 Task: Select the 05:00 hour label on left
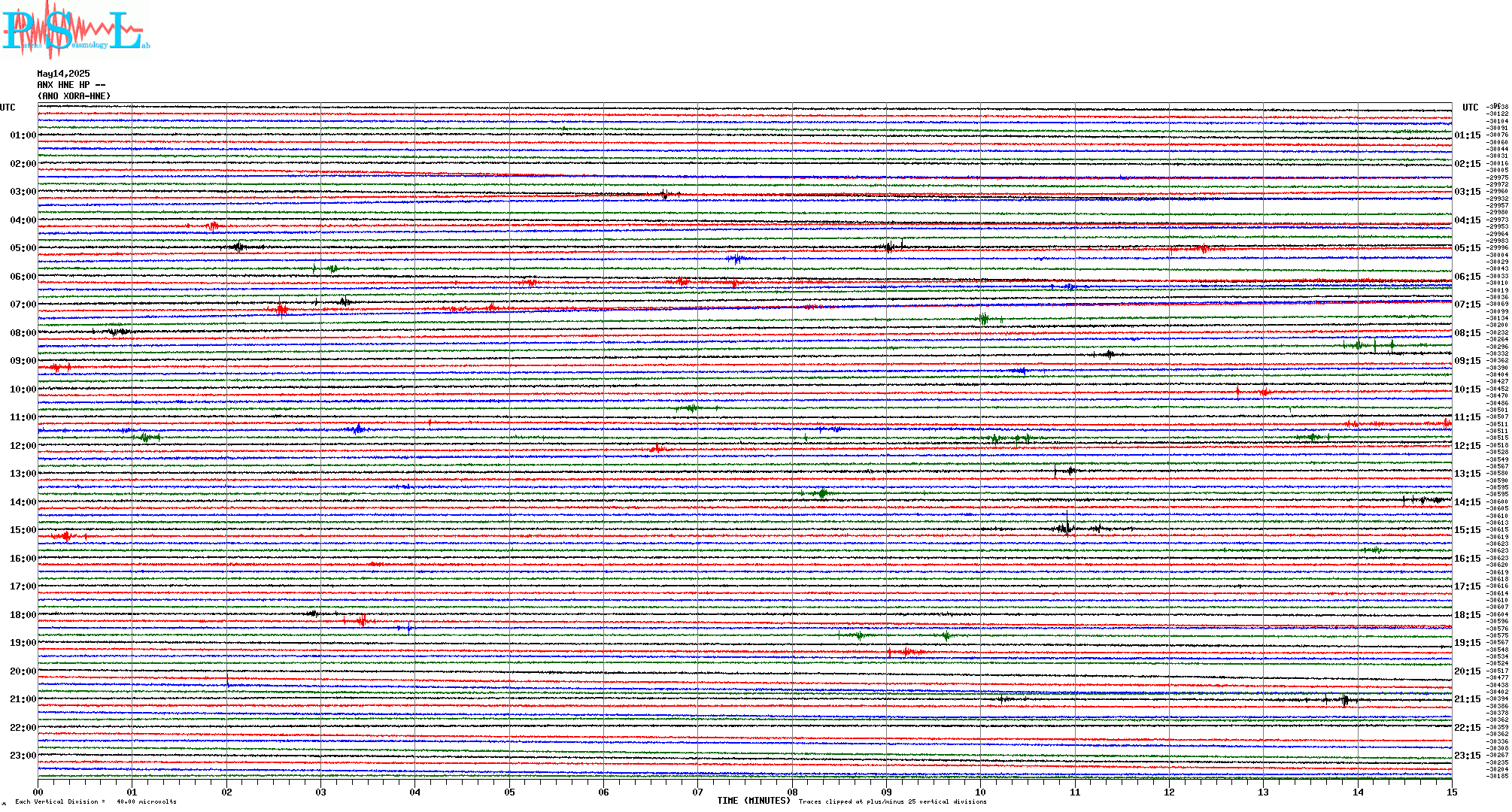click(23, 248)
